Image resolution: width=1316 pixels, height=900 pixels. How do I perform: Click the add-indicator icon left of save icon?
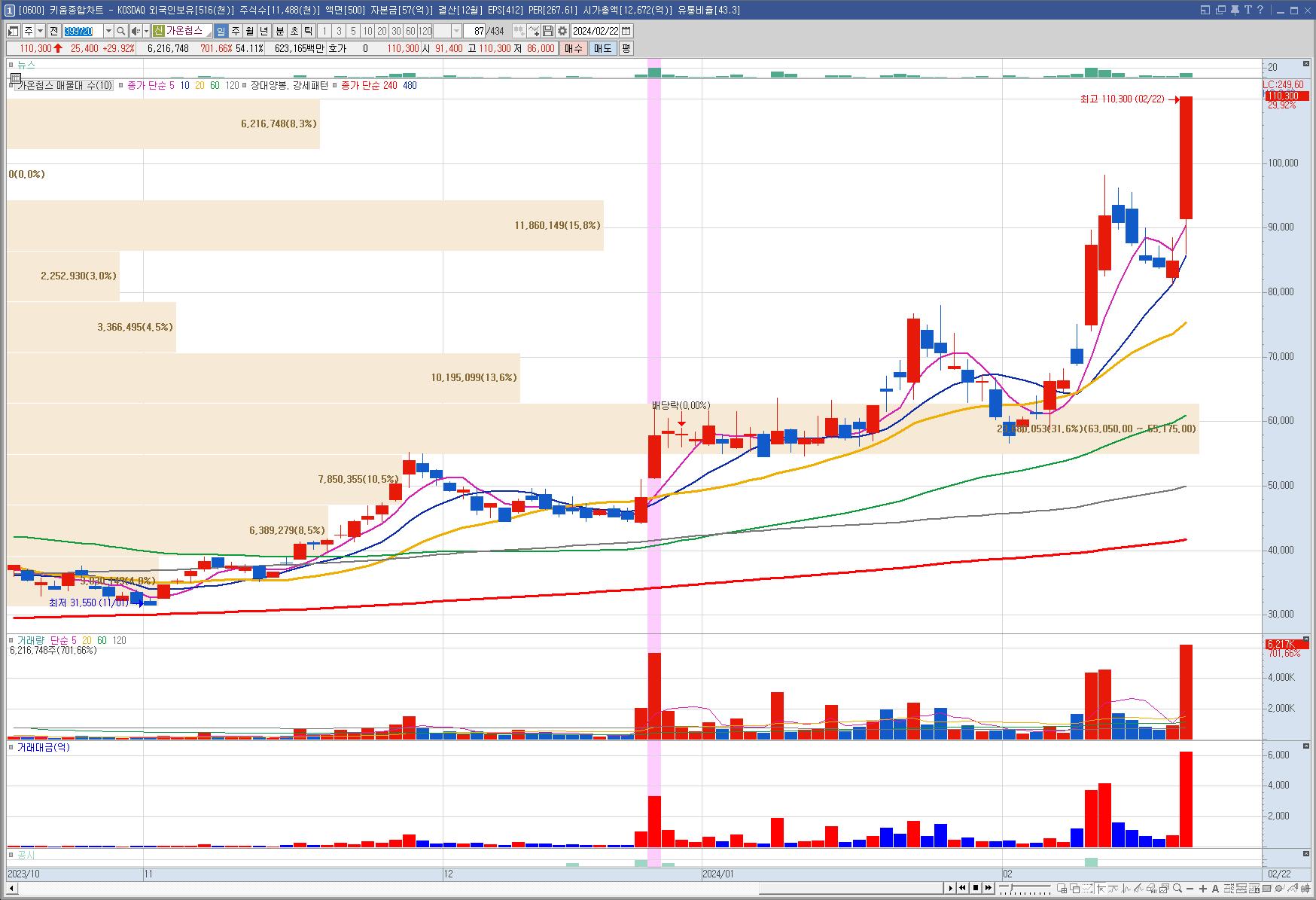(534, 31)
